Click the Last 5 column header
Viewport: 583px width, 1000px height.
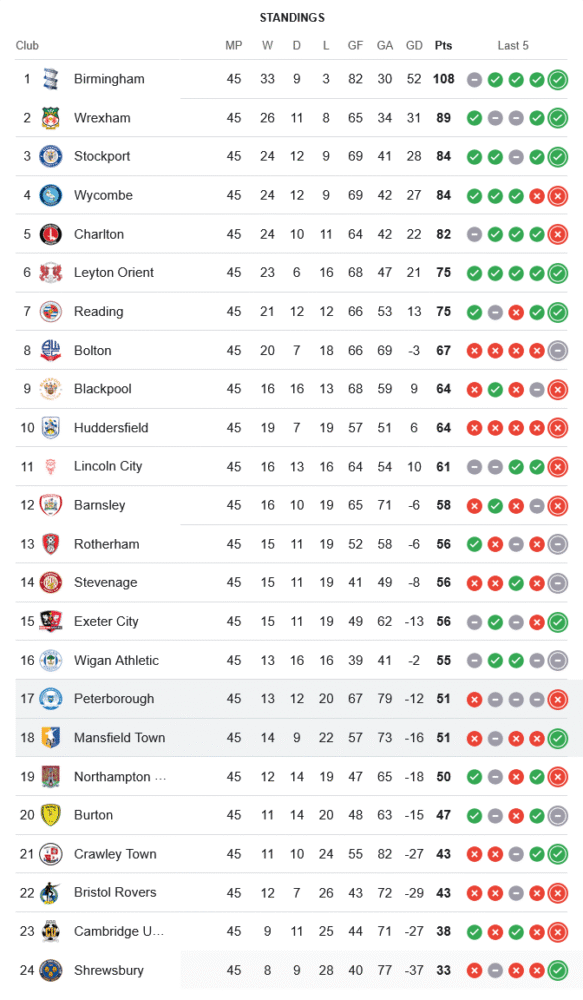tap(513, 45)
